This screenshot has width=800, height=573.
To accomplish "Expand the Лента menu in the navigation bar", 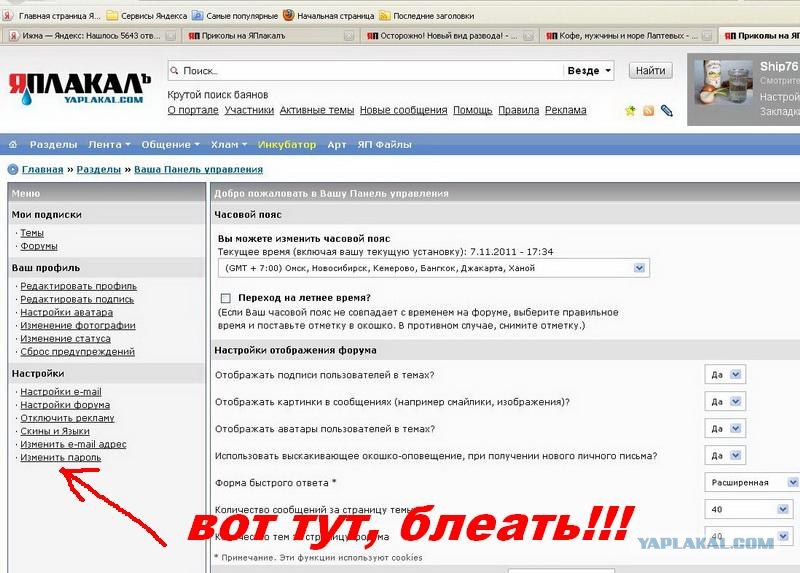I will click(x=109, y=144).
